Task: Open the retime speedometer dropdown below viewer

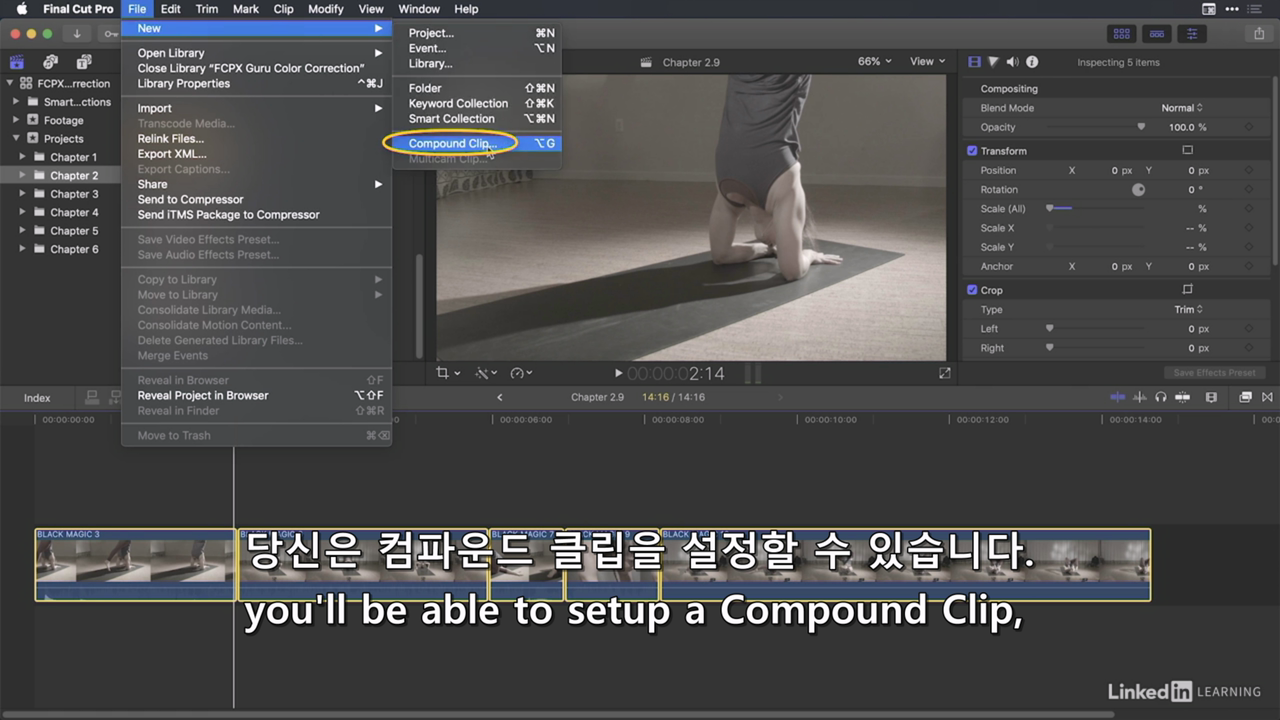Action: click(x=521, y=373)
